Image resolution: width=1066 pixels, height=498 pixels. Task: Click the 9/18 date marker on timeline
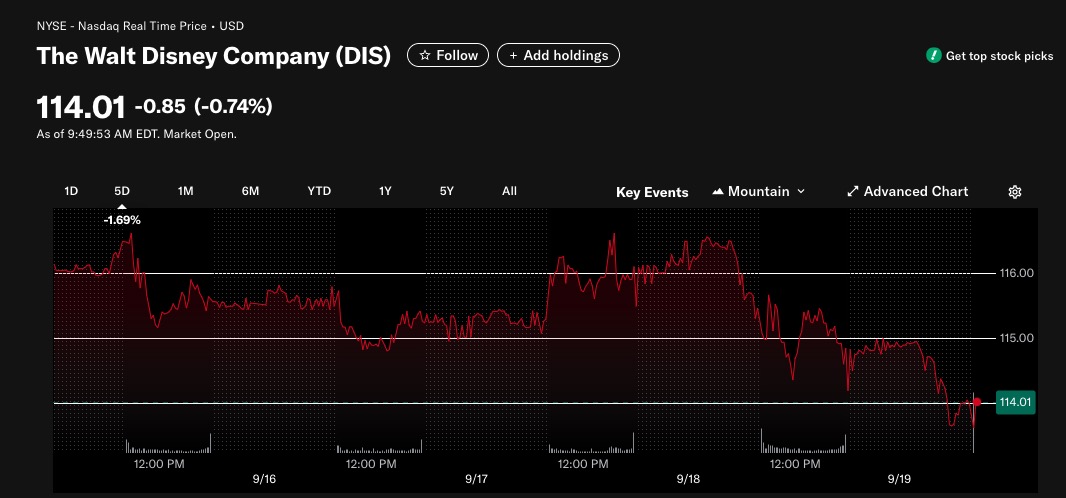click(688, 479)
